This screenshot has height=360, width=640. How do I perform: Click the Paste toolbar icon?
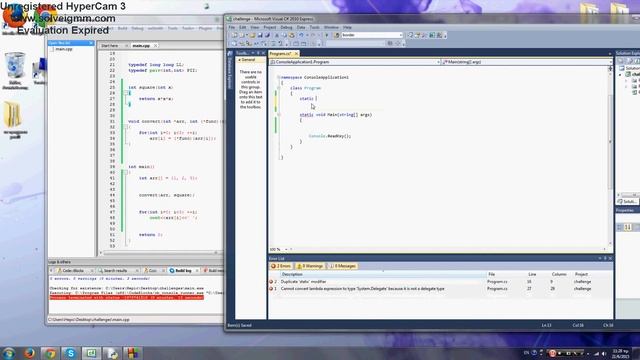(x=291, y=36)
